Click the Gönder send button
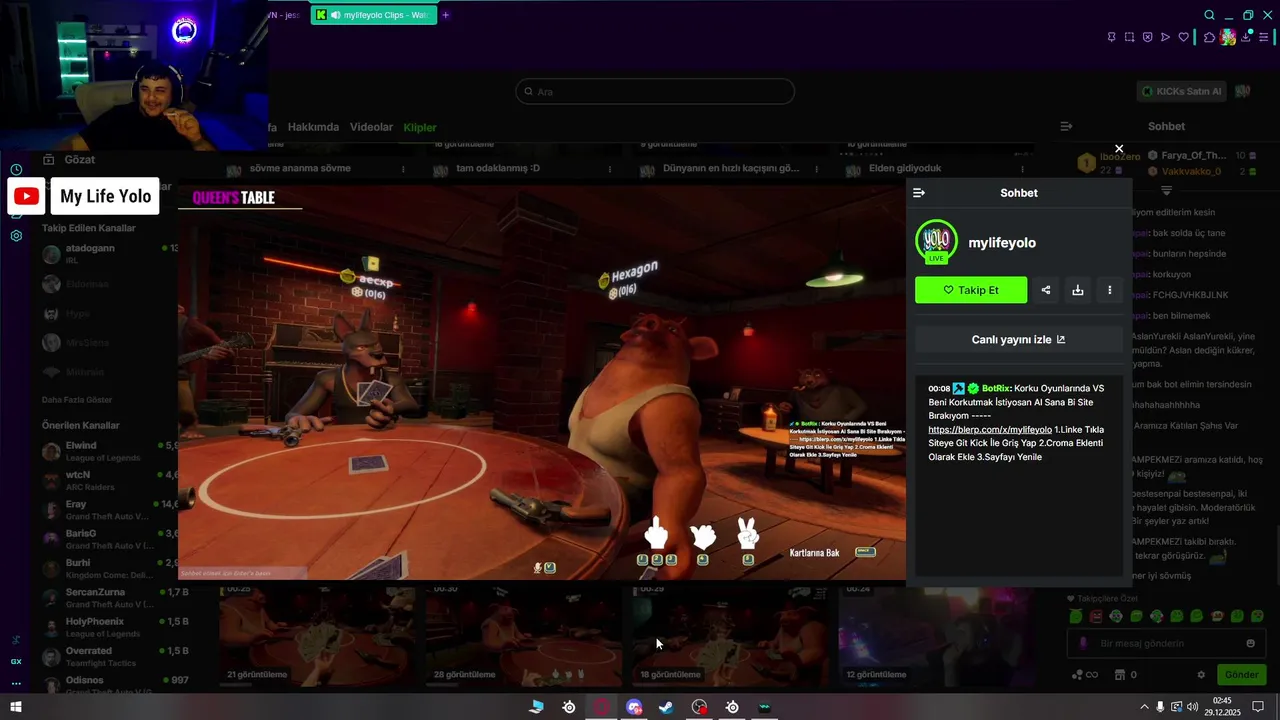Screen dimensions: 1280x720 click(x=1241, y=675)
